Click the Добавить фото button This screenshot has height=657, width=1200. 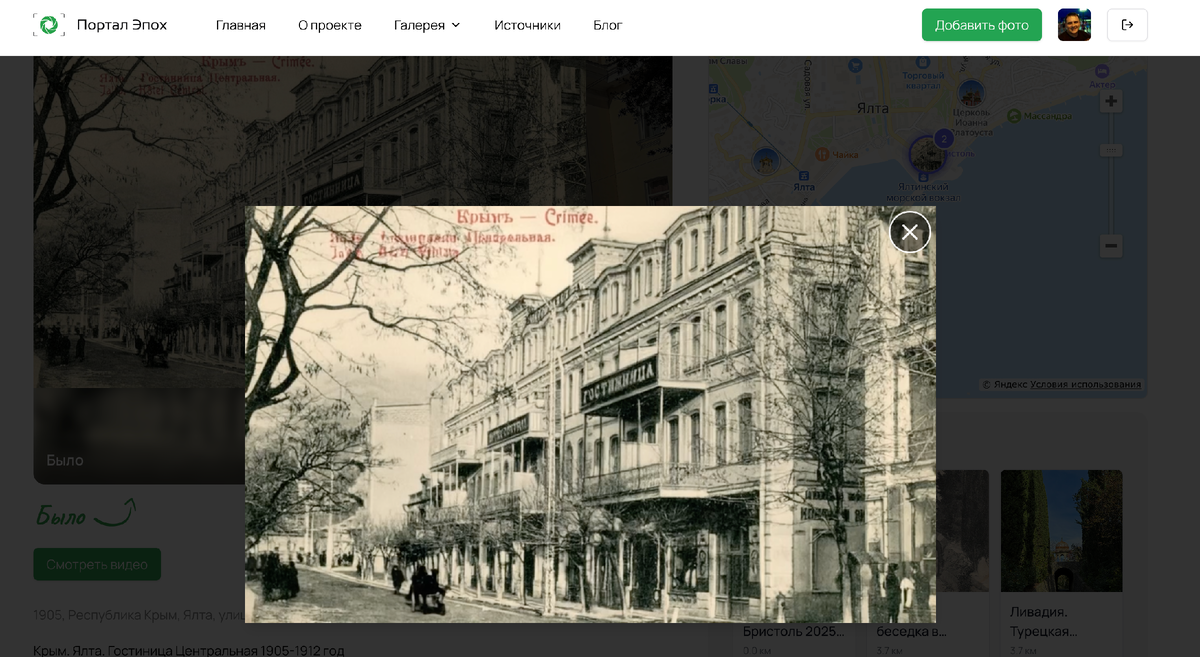click(x=982, y=25)
